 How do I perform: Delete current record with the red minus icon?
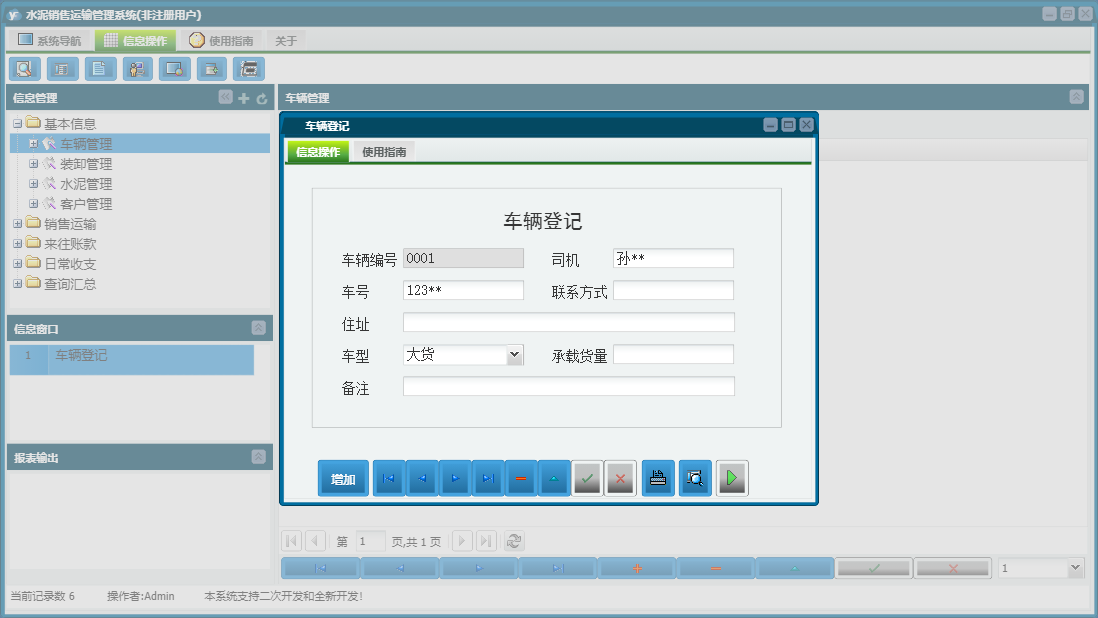coord(521,478)
